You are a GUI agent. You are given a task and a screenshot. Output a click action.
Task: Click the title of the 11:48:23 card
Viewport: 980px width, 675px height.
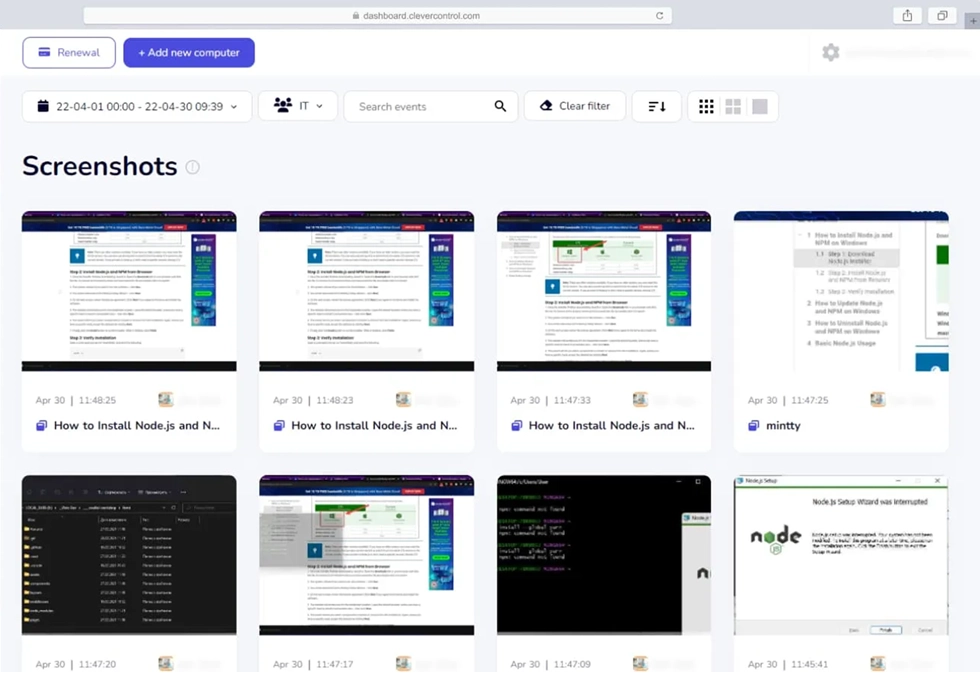pos(374,426)
